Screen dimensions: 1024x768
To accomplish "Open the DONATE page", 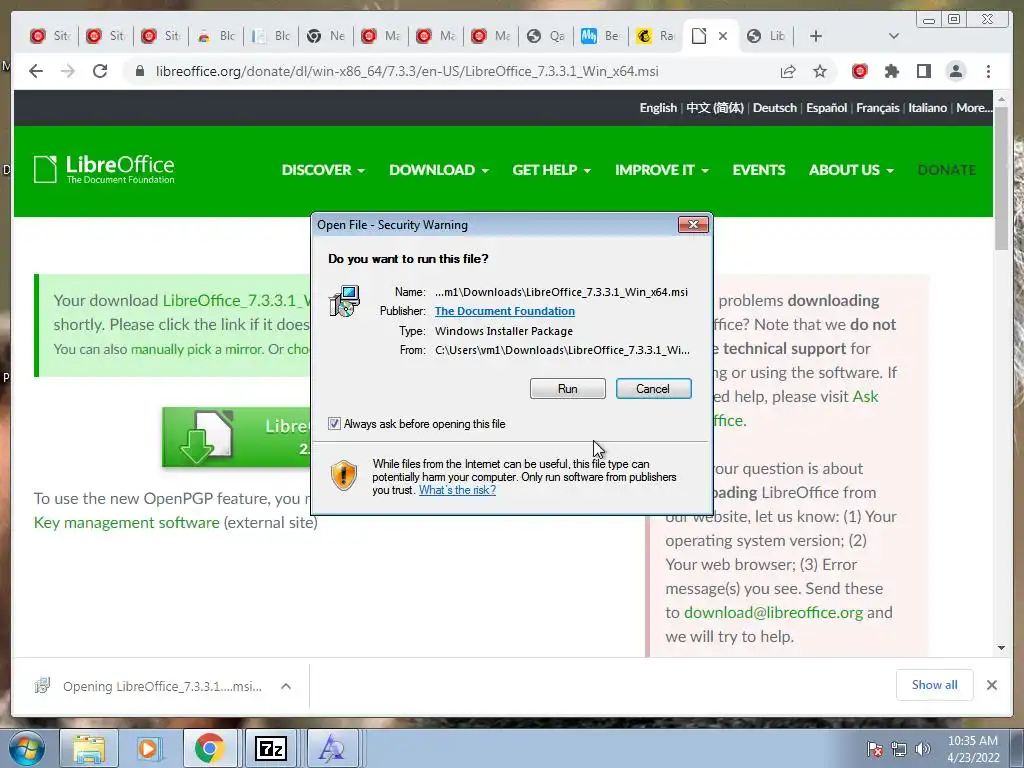I will tap(946, 170).
